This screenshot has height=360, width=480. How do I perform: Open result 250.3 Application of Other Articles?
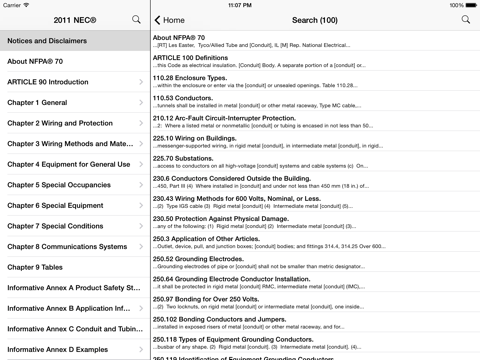click(x=316, y=242)
